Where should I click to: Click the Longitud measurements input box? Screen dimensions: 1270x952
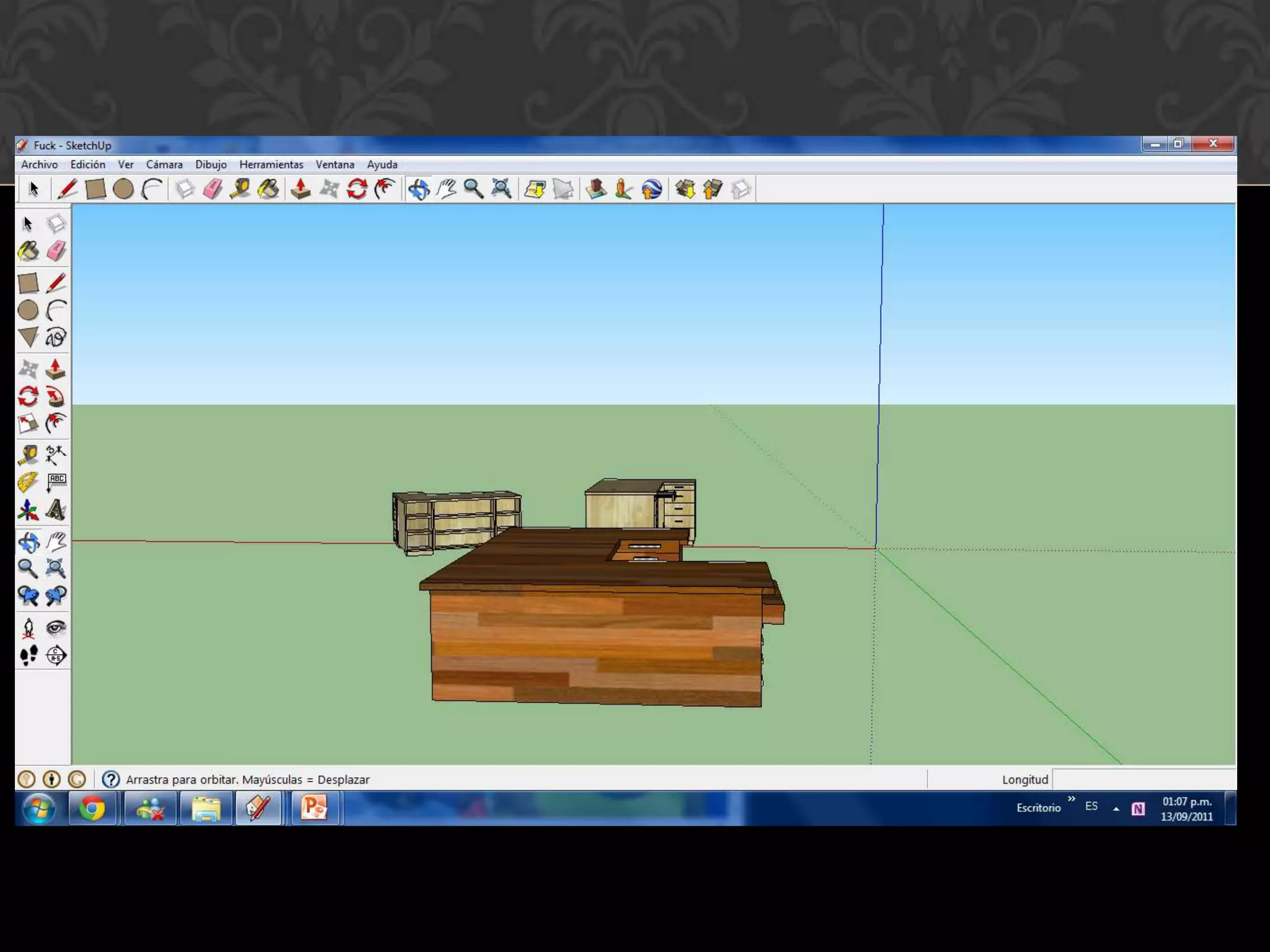[1143, 779]
